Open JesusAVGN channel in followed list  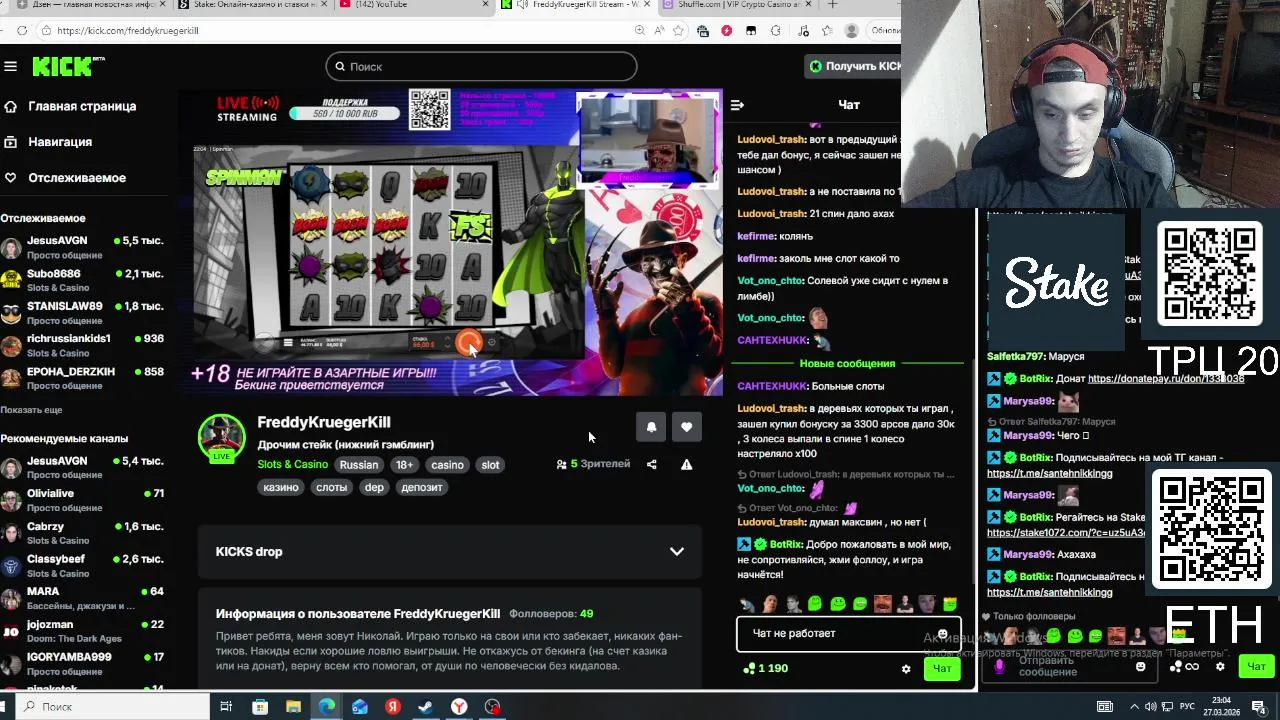(82, 247)
